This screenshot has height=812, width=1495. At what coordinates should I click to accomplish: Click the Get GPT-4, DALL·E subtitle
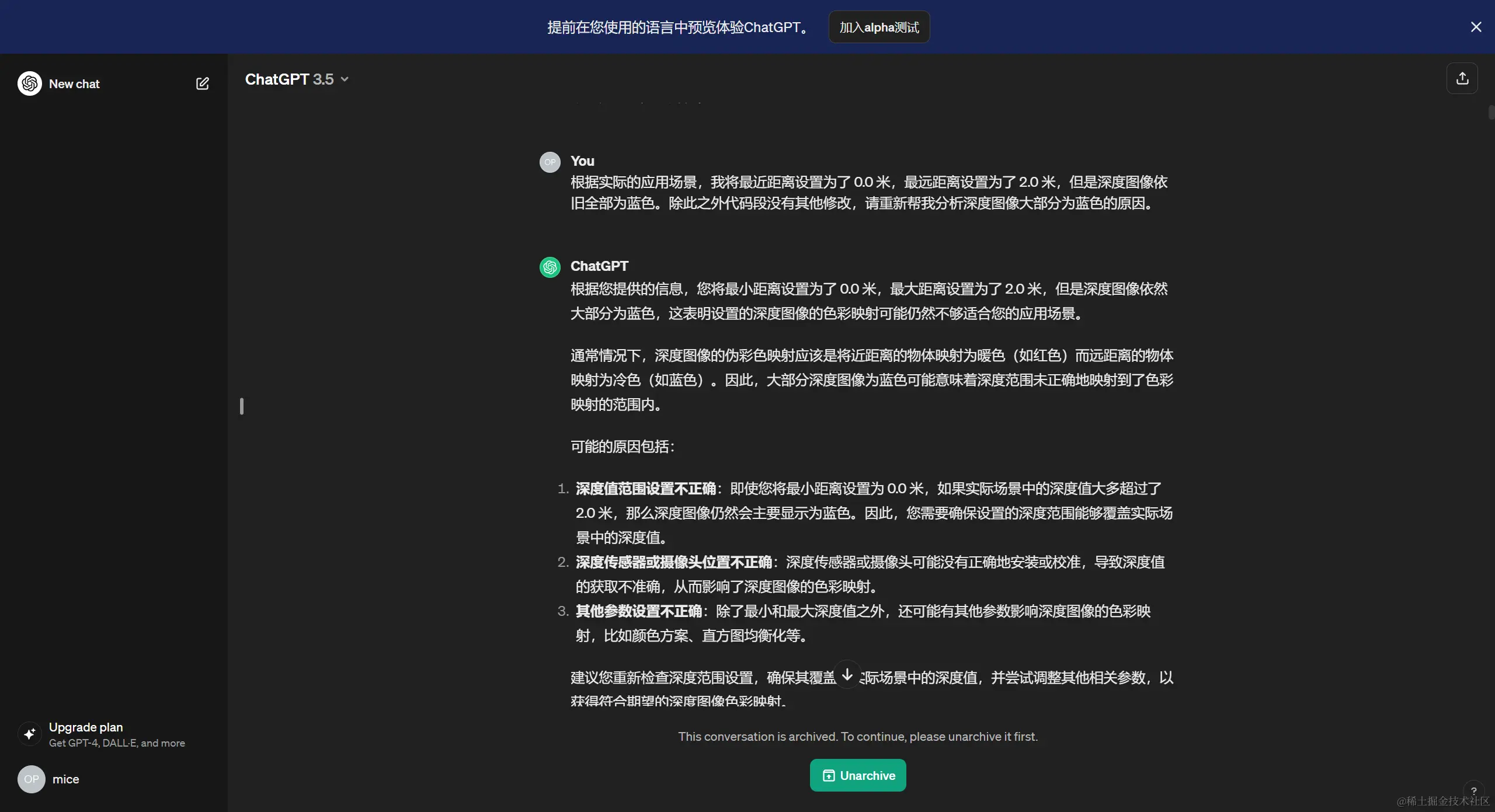click(x=117, y=743)
